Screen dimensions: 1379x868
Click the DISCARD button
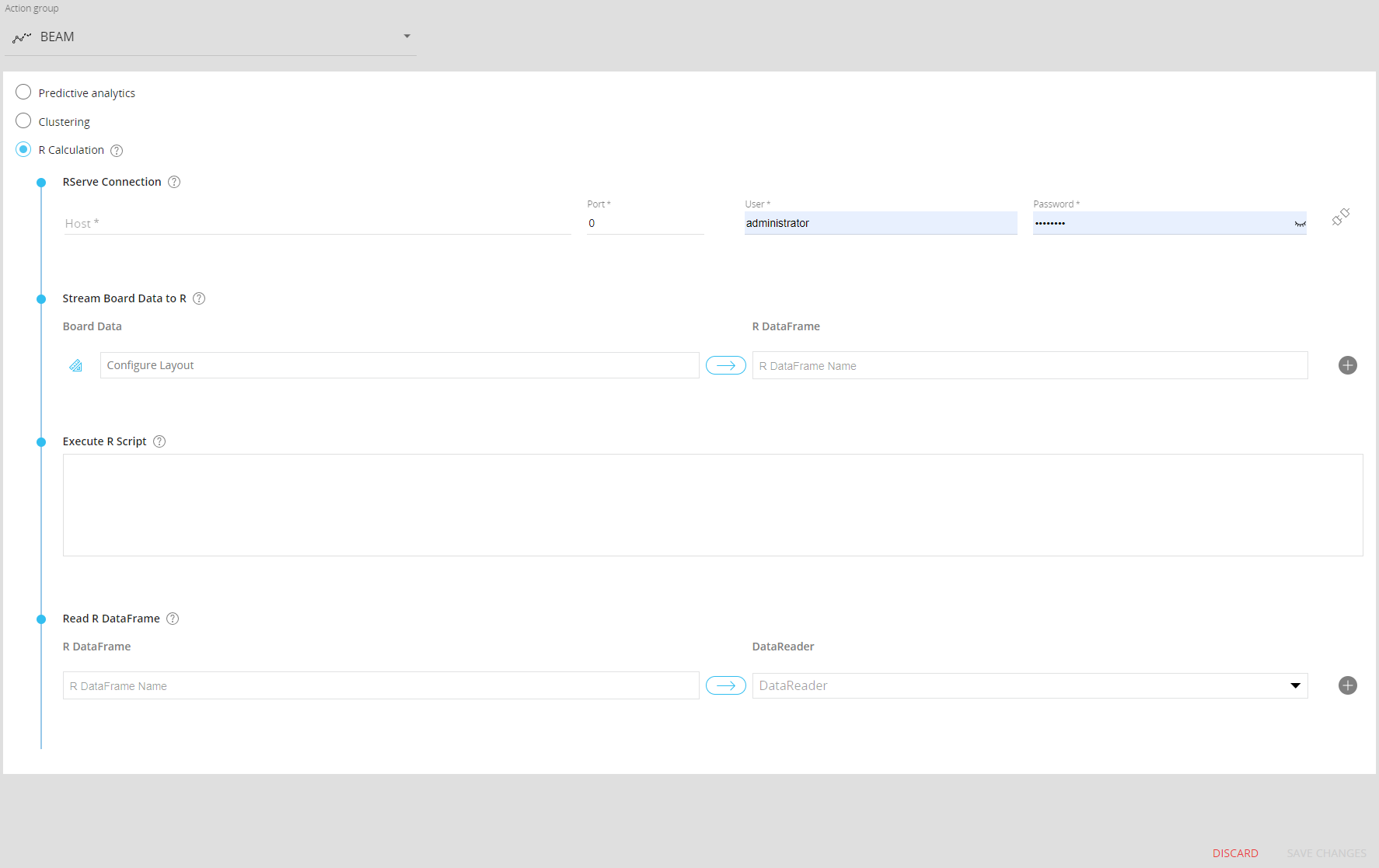1234,853
